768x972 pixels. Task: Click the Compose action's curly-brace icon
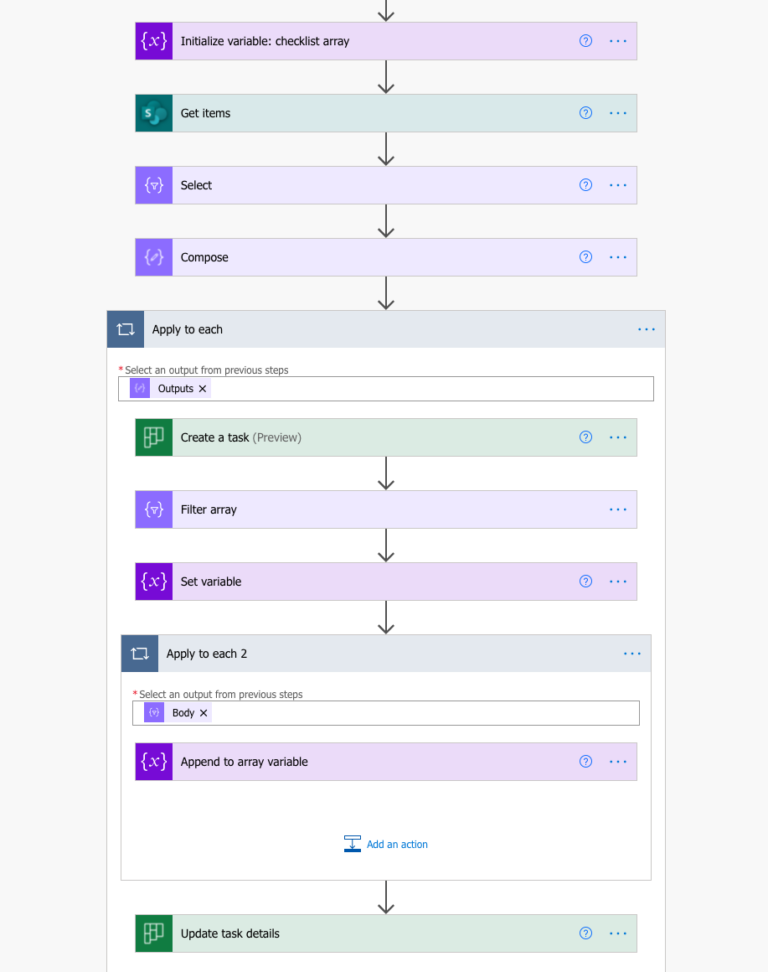(154, 257)
